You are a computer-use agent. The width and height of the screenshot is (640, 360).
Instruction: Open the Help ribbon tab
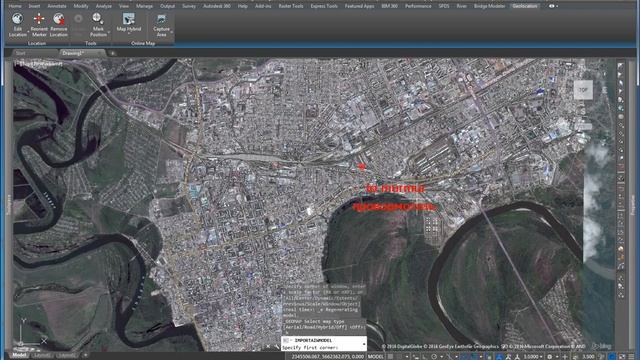pos(243,6)
